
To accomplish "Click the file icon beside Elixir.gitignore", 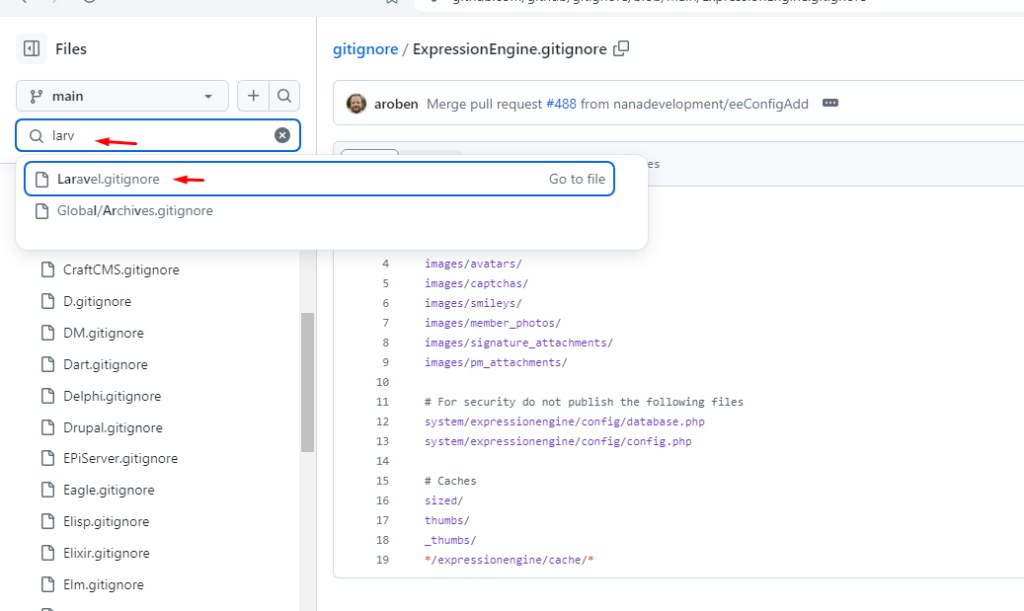I will pos(46,553).
